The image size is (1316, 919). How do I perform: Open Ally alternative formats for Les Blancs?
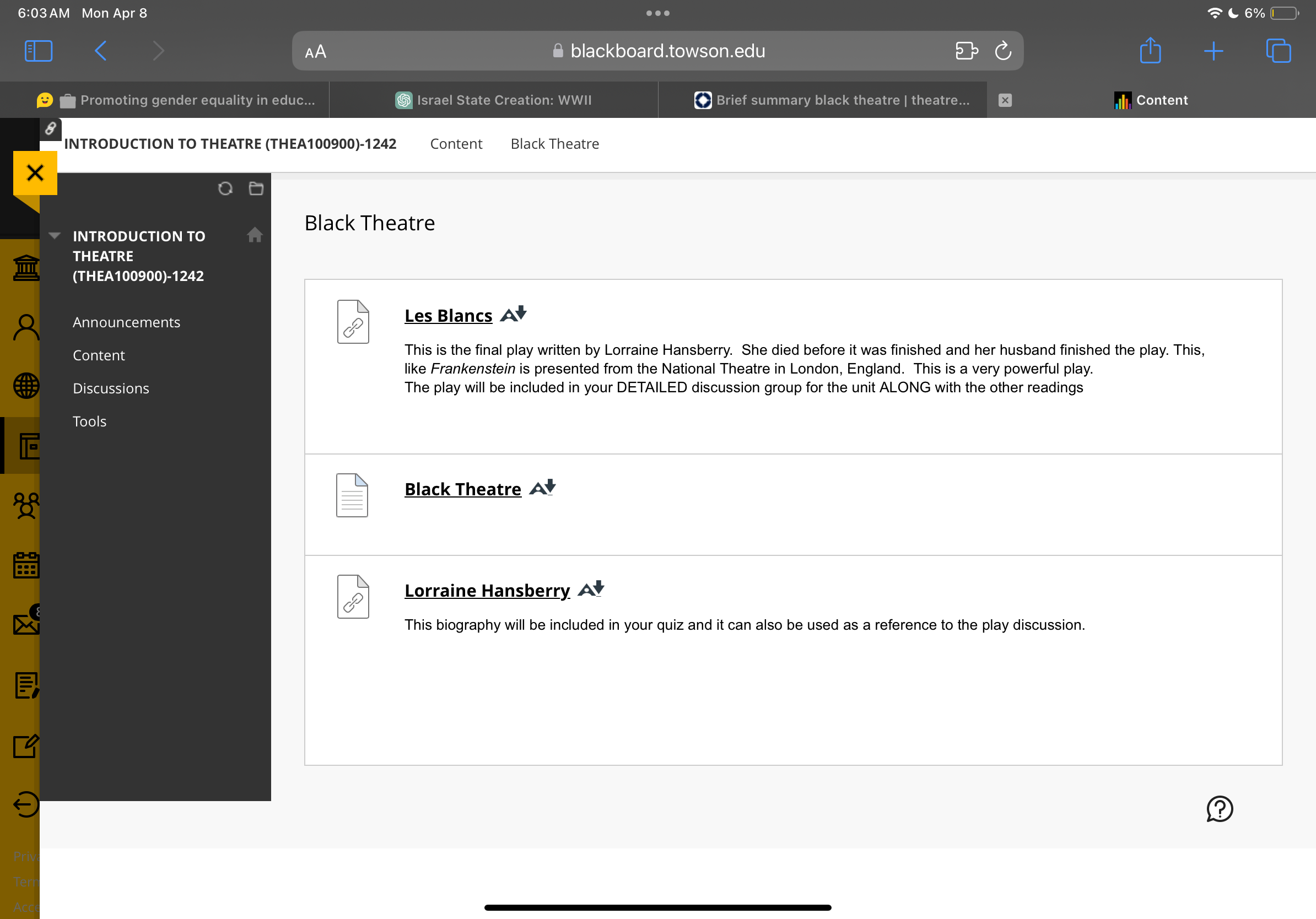513,315
